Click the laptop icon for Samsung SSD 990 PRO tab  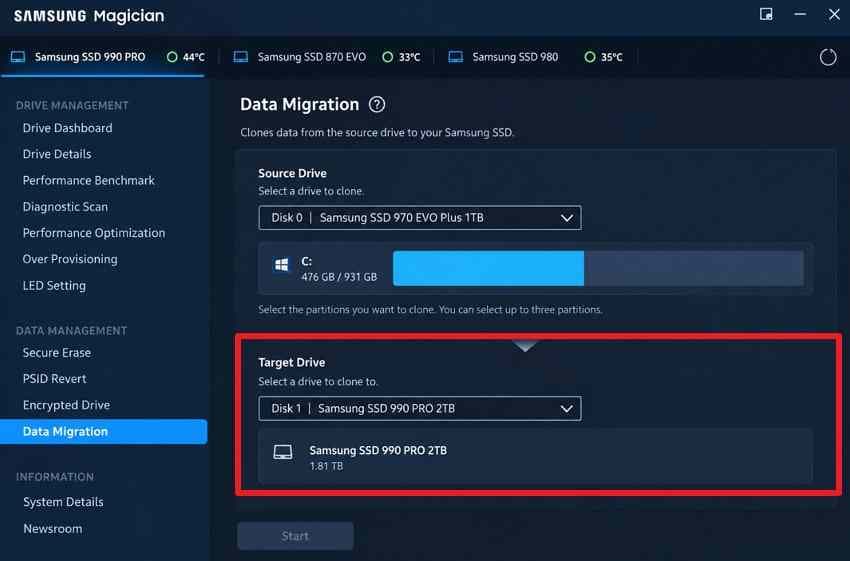18,57
